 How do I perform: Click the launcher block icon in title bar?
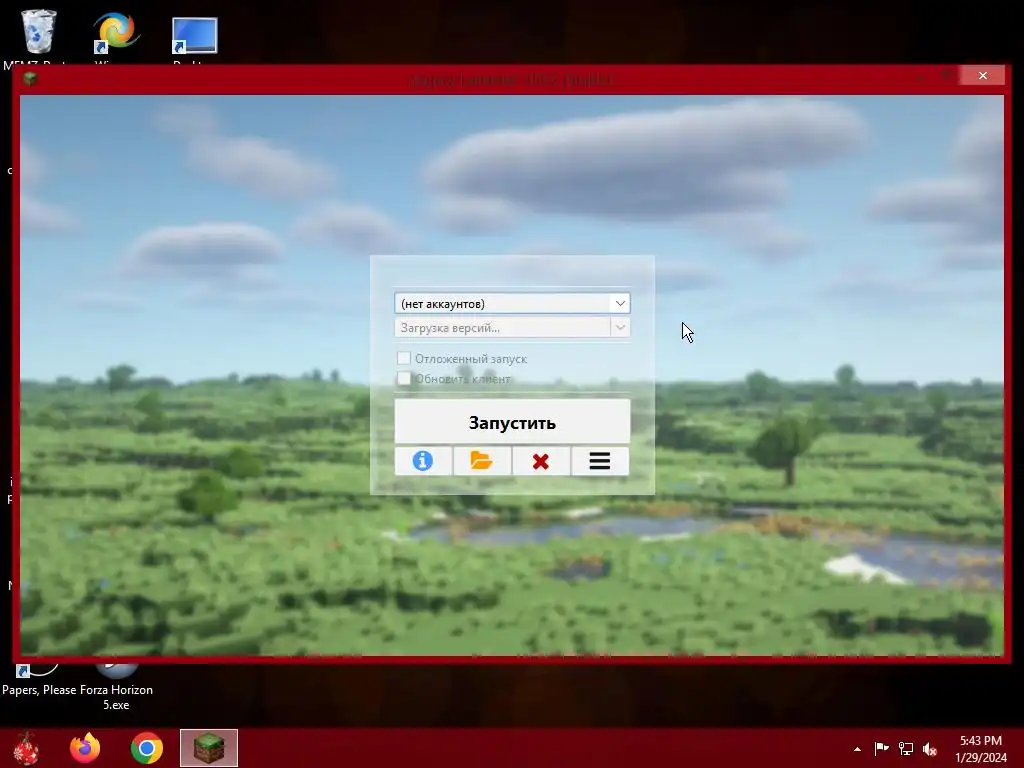pyautogui.click(x=30, y=79)
